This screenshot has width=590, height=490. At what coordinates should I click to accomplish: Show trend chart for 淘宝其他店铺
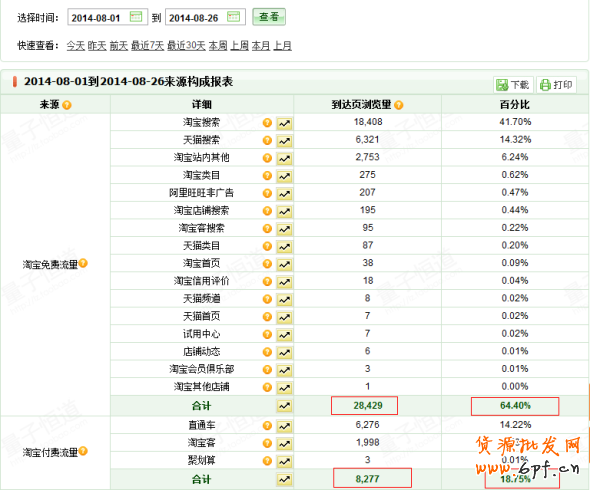pyautogui.click(x=284, y=388)
